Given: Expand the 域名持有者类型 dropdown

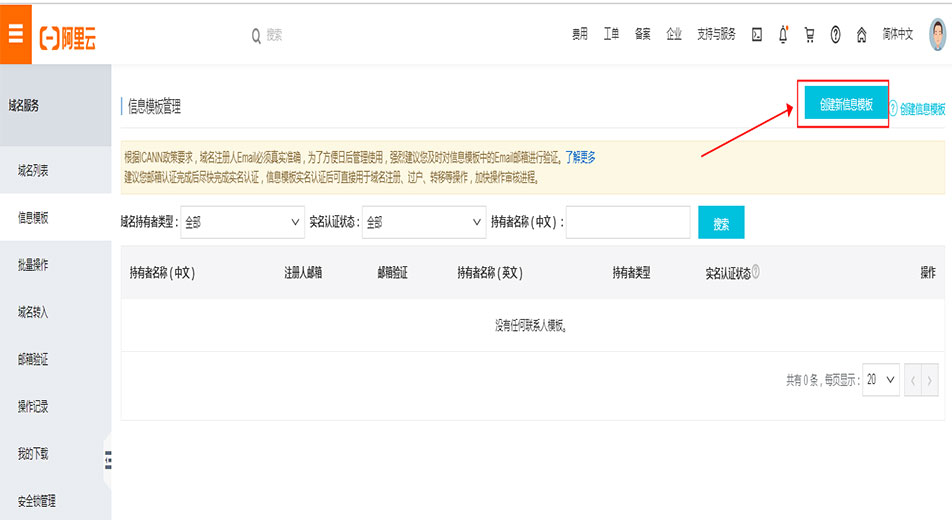Looking at the screenshot, I should (242, 223).
